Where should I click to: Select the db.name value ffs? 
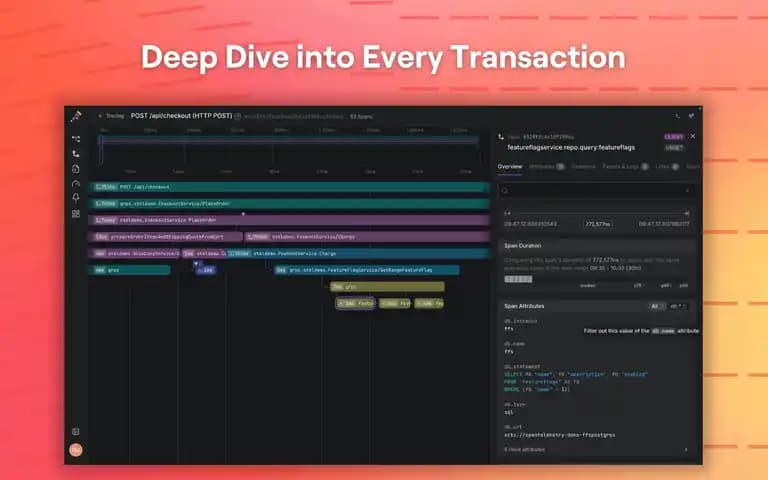[x=508, y=352]
